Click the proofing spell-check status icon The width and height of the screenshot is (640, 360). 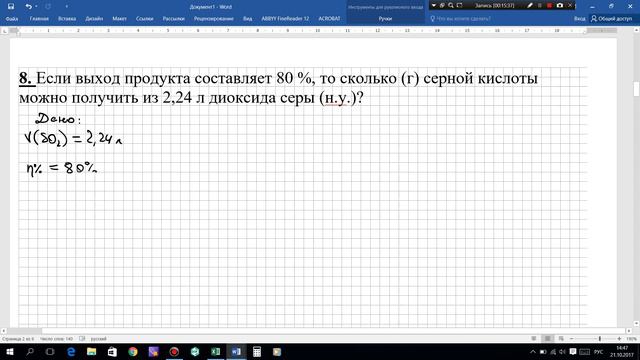[x=82, y=339]
